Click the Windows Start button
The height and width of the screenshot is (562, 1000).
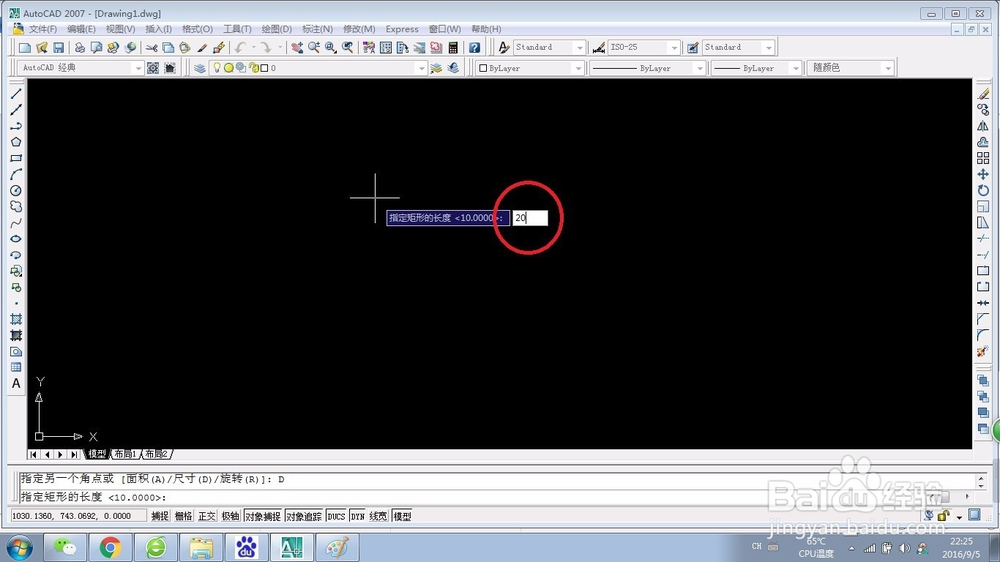pos(19,548)
